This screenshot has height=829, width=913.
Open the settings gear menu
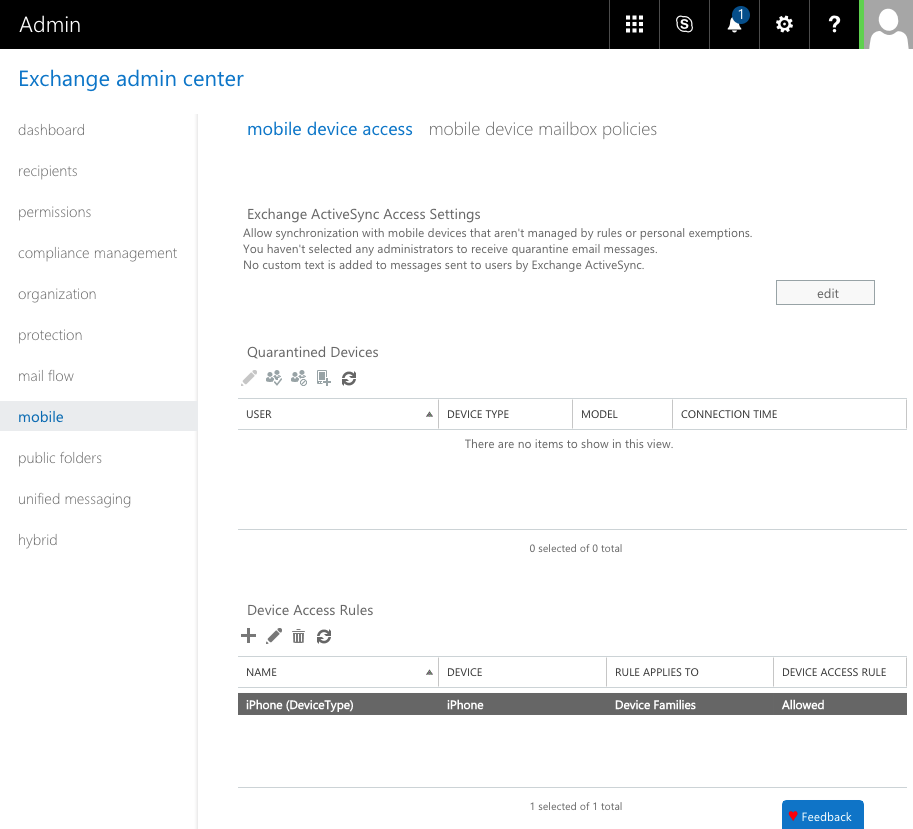[x=784, y=24]
